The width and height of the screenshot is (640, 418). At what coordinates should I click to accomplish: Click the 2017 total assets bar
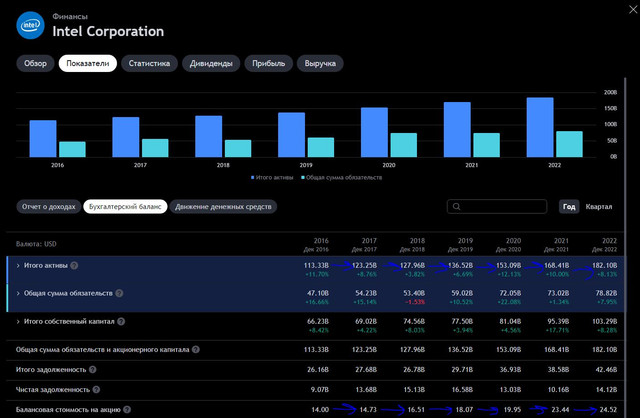click(x=126, y=137)
